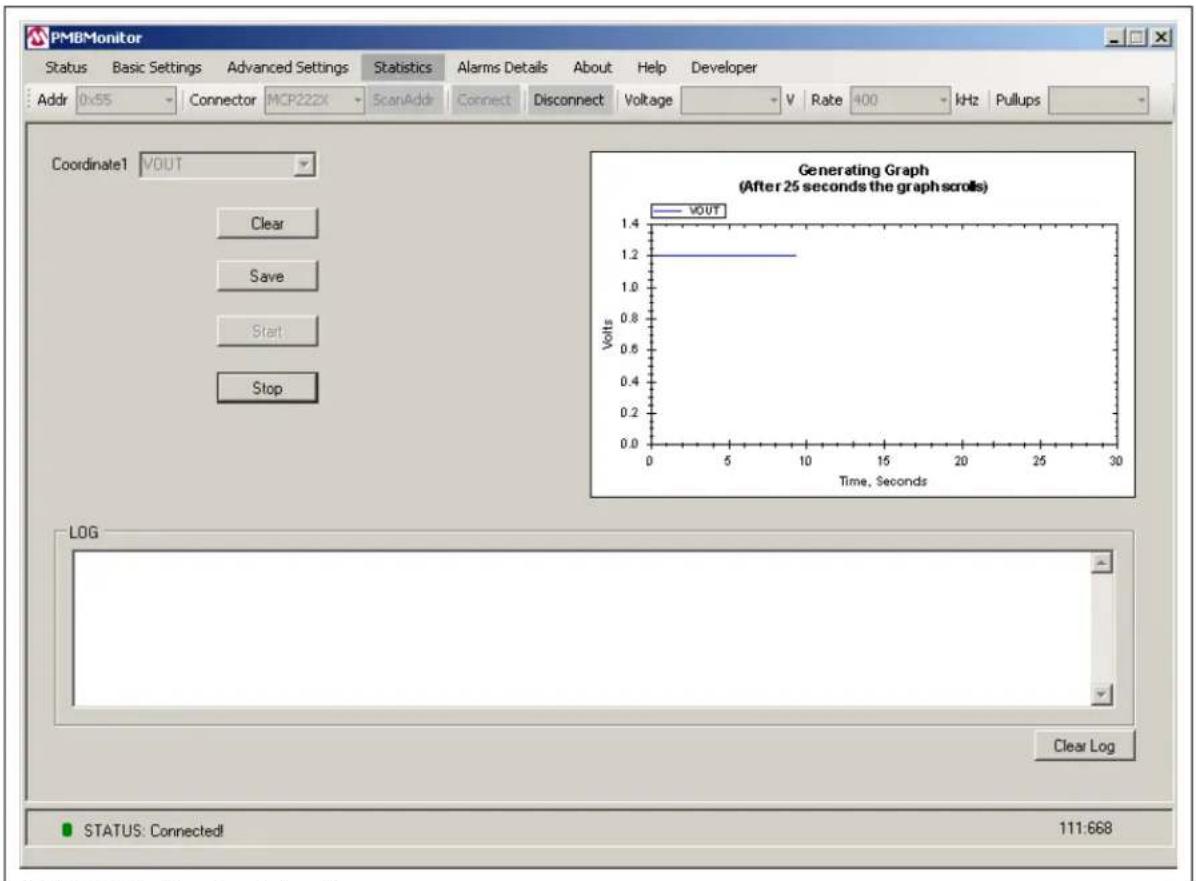Image resolution: width=1196 pixels, height=881 pixels.
Task: Expand the Addr dropdown
Action: click(x=169, y=100)
